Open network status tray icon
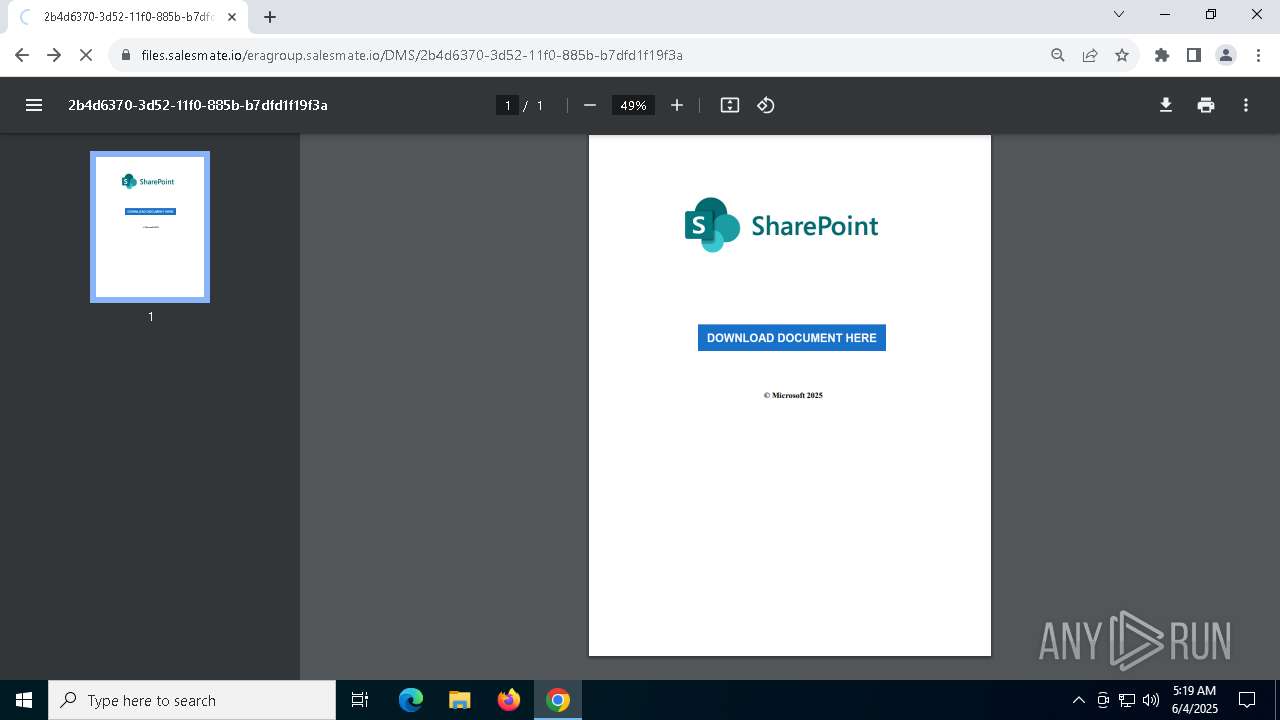 pyautogui.click(x=1127, y=700)
